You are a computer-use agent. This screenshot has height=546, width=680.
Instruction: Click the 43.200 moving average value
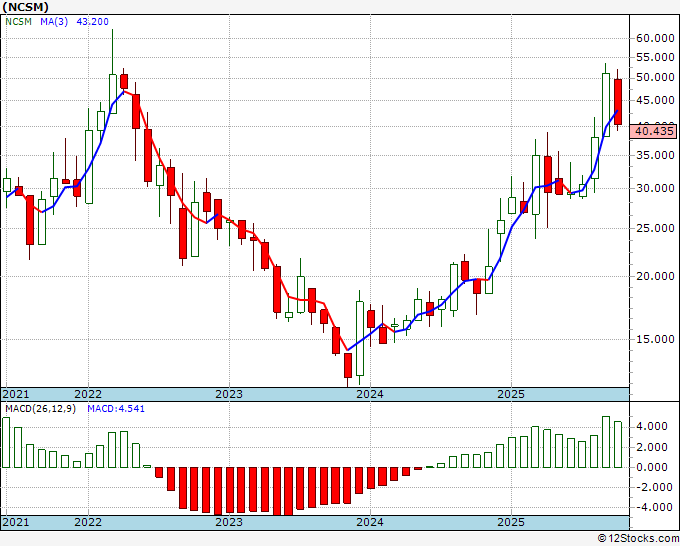[92, 22]
